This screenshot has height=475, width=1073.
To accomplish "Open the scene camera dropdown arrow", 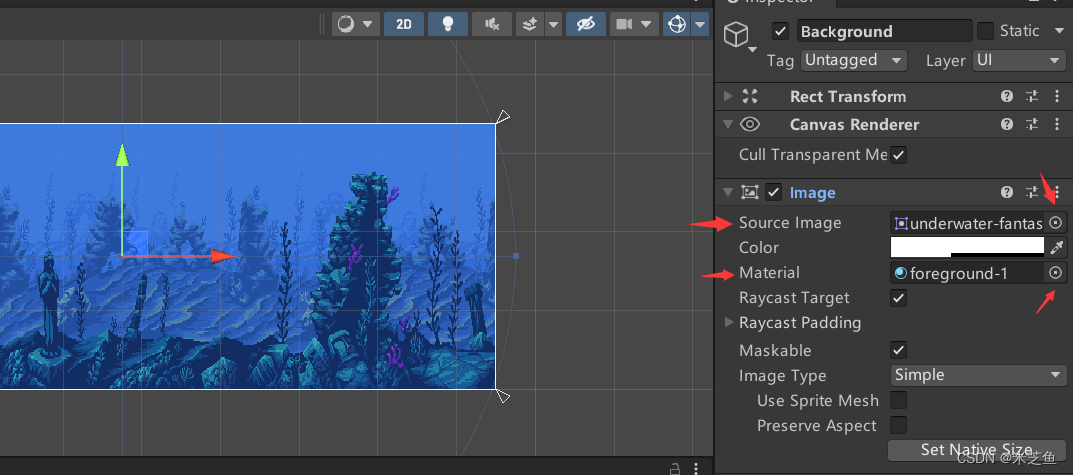I will click(647, 24).
